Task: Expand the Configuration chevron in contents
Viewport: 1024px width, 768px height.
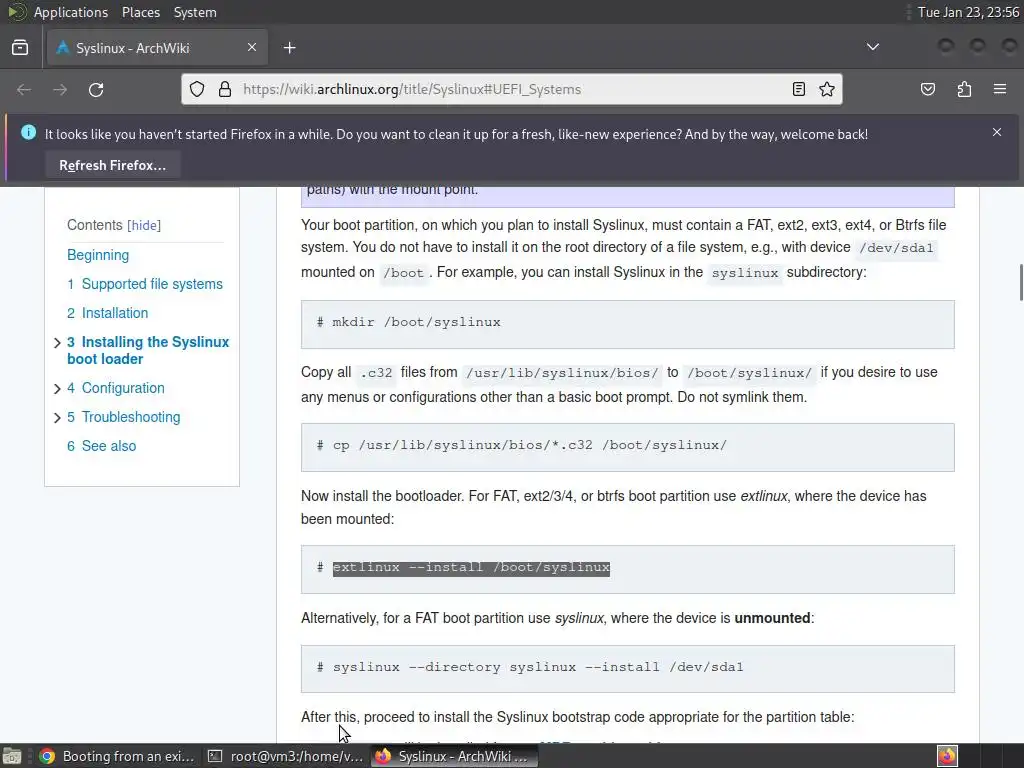Action: 57,389
